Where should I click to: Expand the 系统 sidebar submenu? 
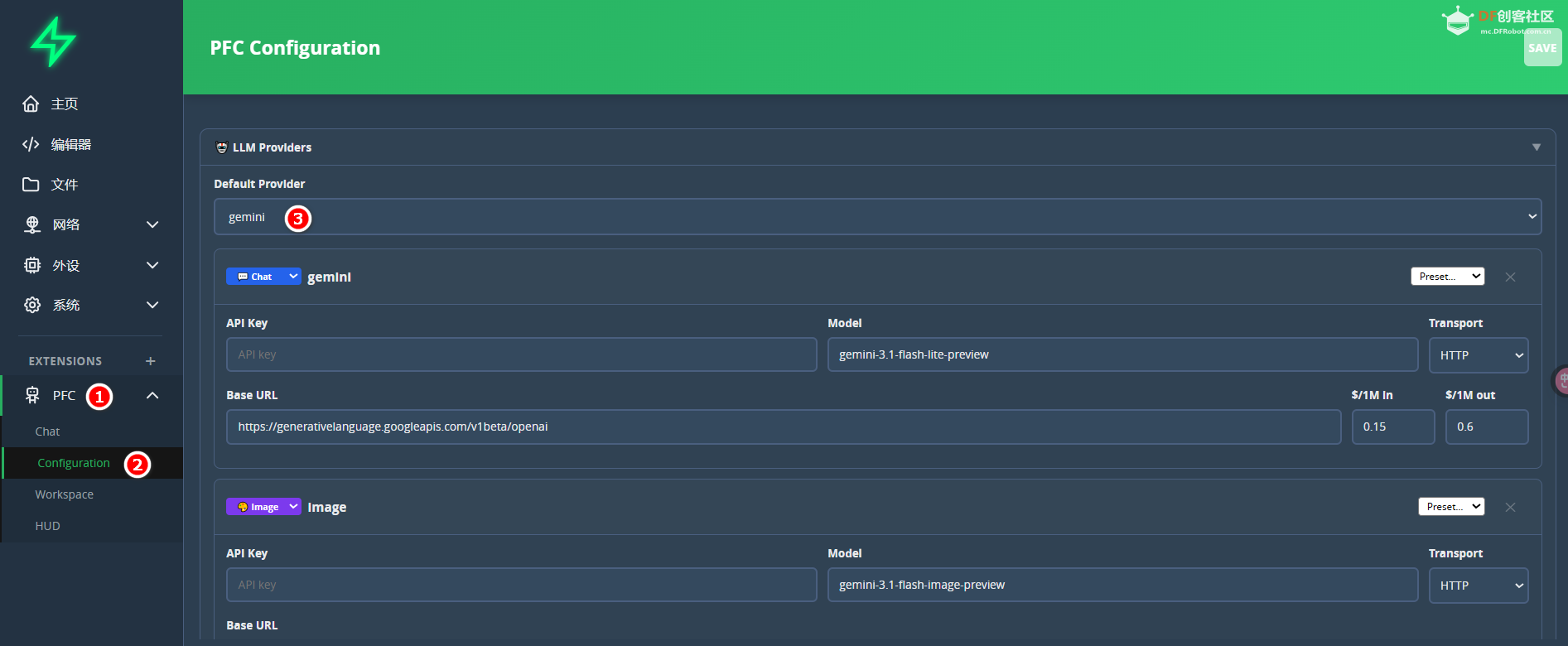(x=152, y=305)
